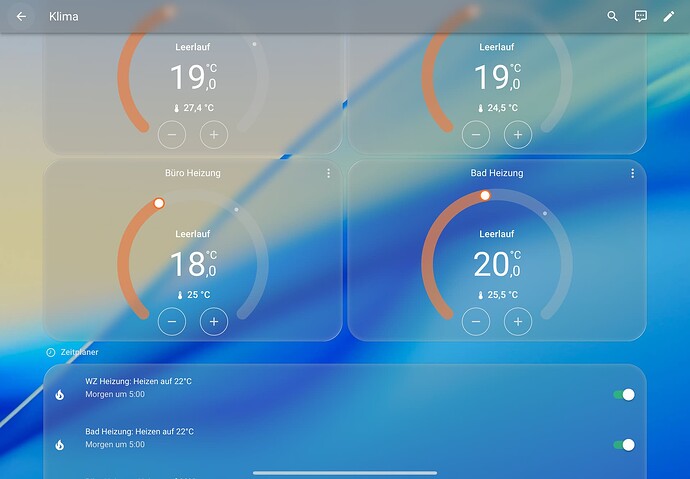The width and height of the screenshot is (690, 479).
Task: Click the Büro Heizung slider handle
Action: 159,203
